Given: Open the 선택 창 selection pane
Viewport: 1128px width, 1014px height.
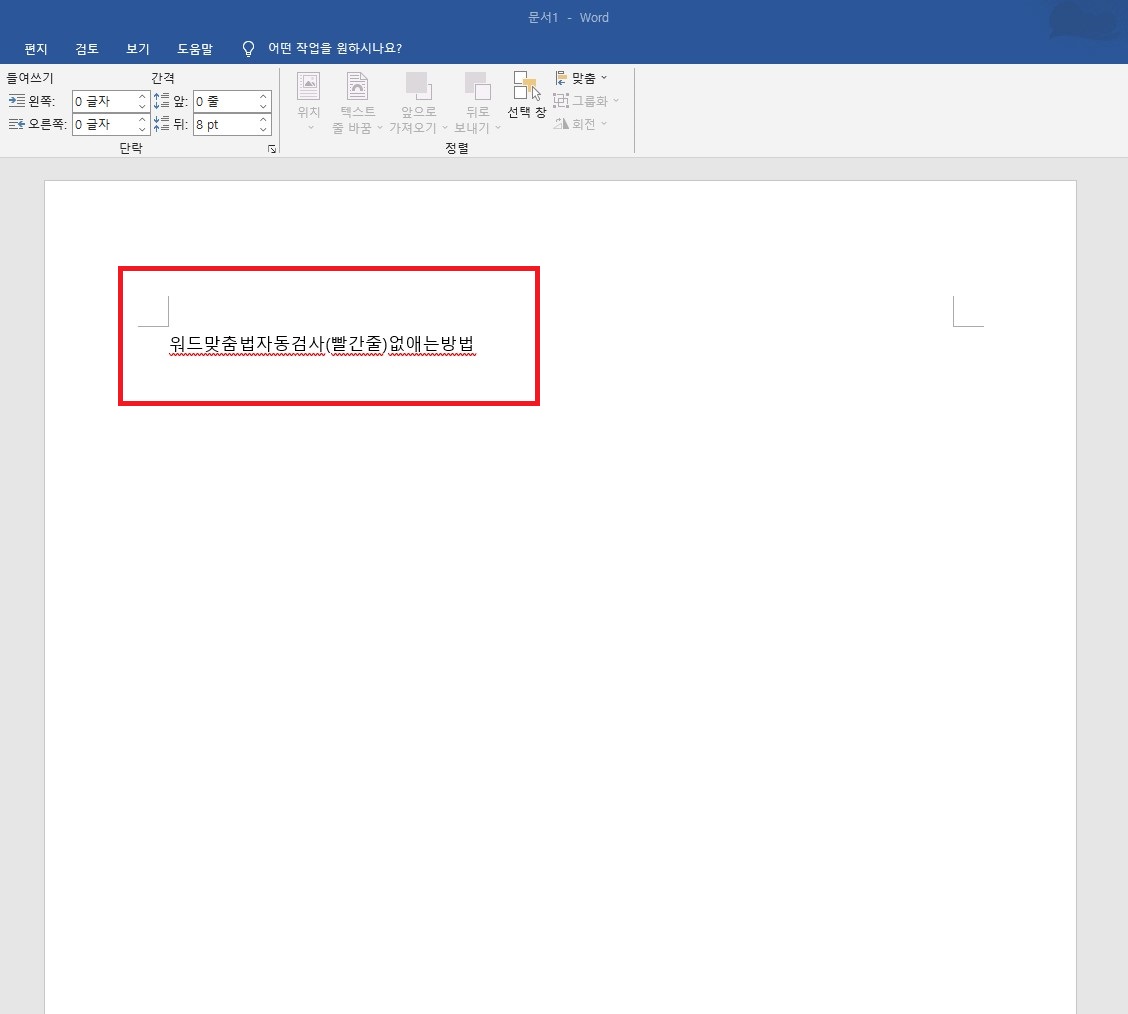Looking at the screenshot, I should [x=527, y=94].
